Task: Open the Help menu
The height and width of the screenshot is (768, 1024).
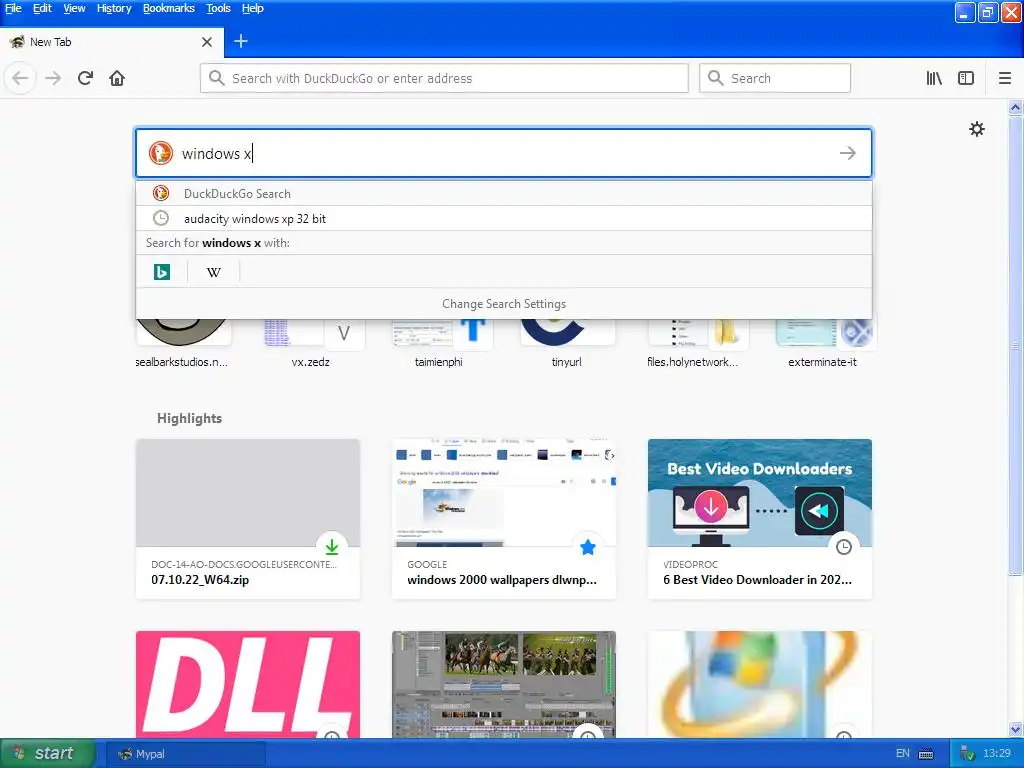Action: [x=253, y=8]
